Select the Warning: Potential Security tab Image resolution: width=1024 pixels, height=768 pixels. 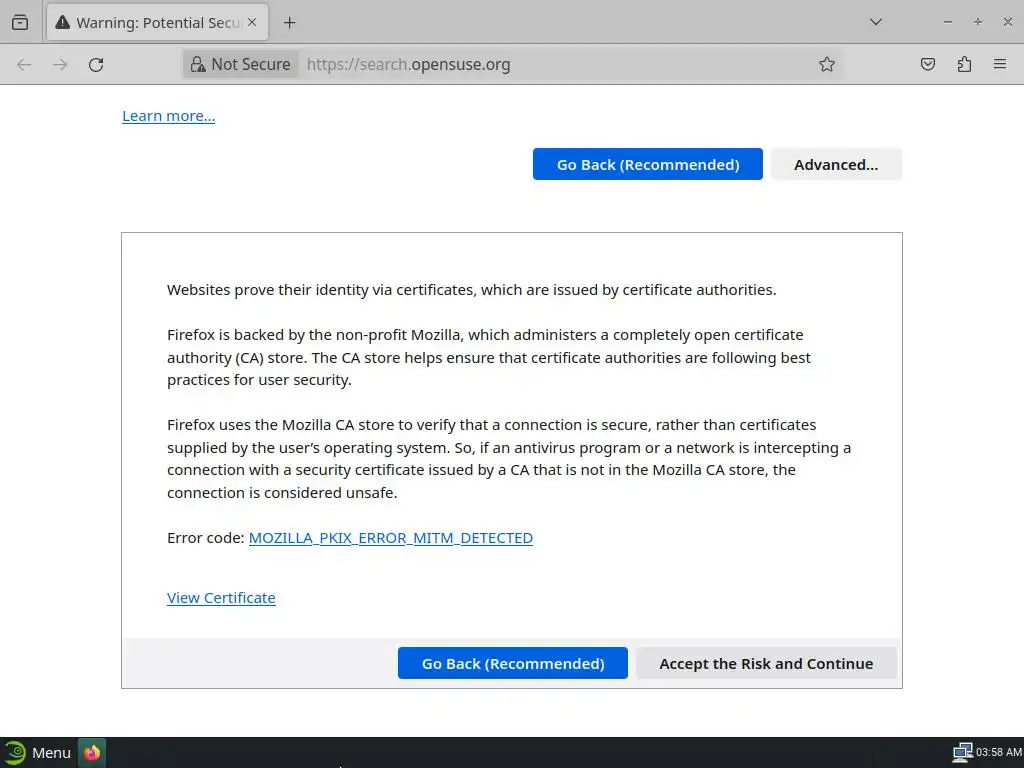[157, 22]
